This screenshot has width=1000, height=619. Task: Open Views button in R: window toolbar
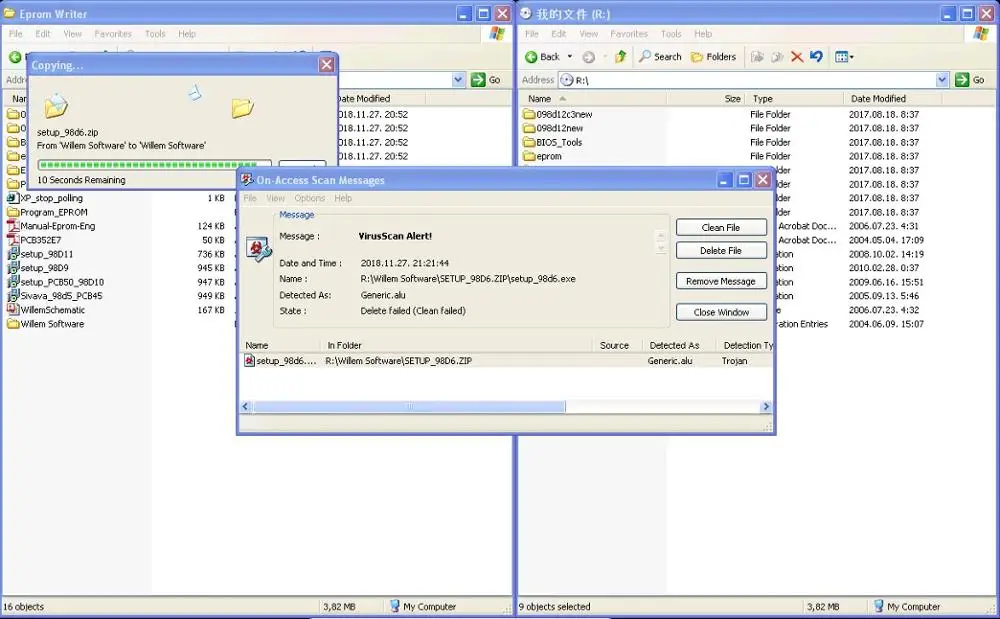click(844, 57)
